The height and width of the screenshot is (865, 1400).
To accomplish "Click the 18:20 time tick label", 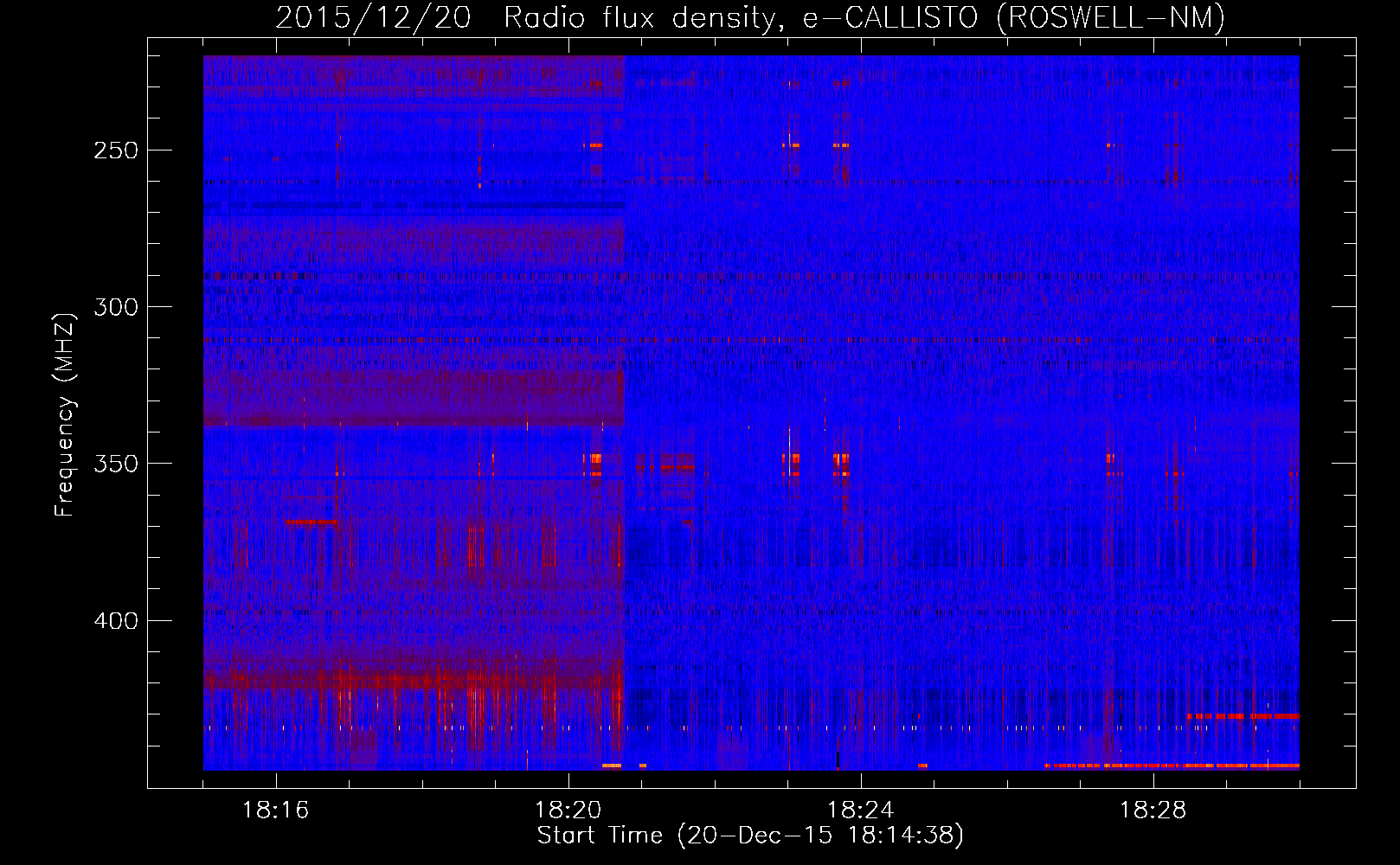I will (568, 811).
